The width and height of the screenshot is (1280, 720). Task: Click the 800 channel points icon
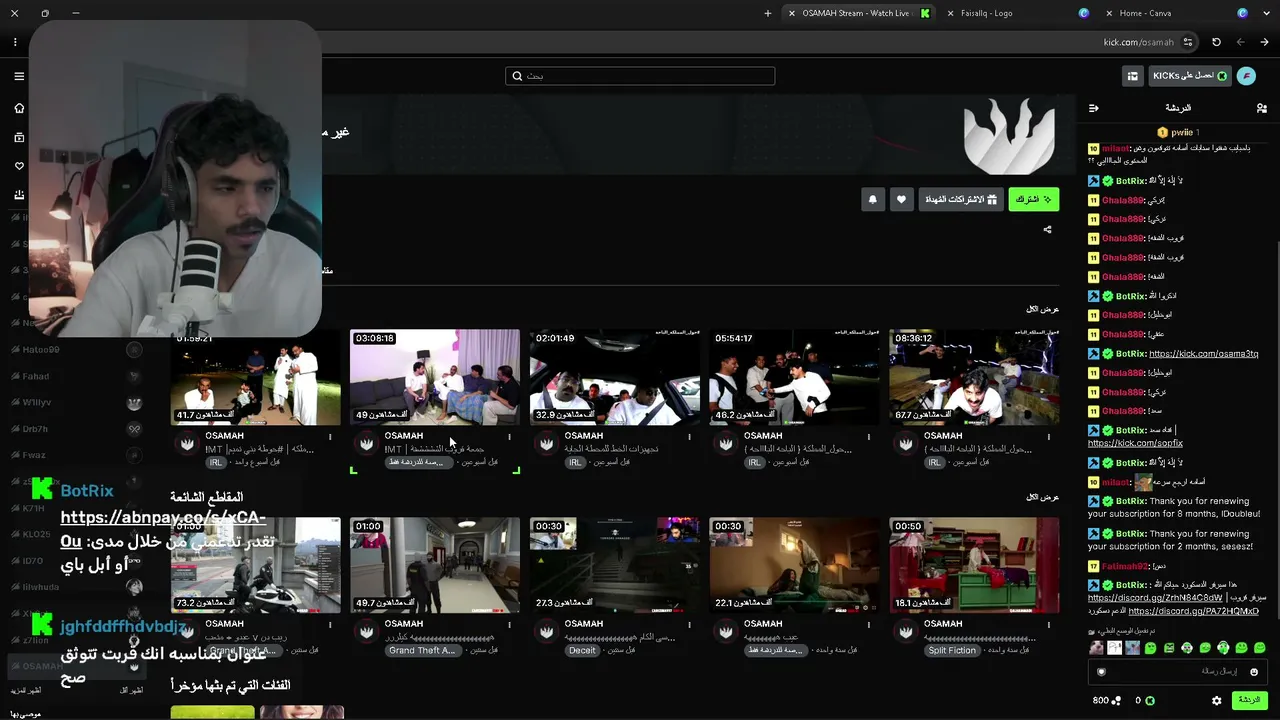(x=1115, y=701)
